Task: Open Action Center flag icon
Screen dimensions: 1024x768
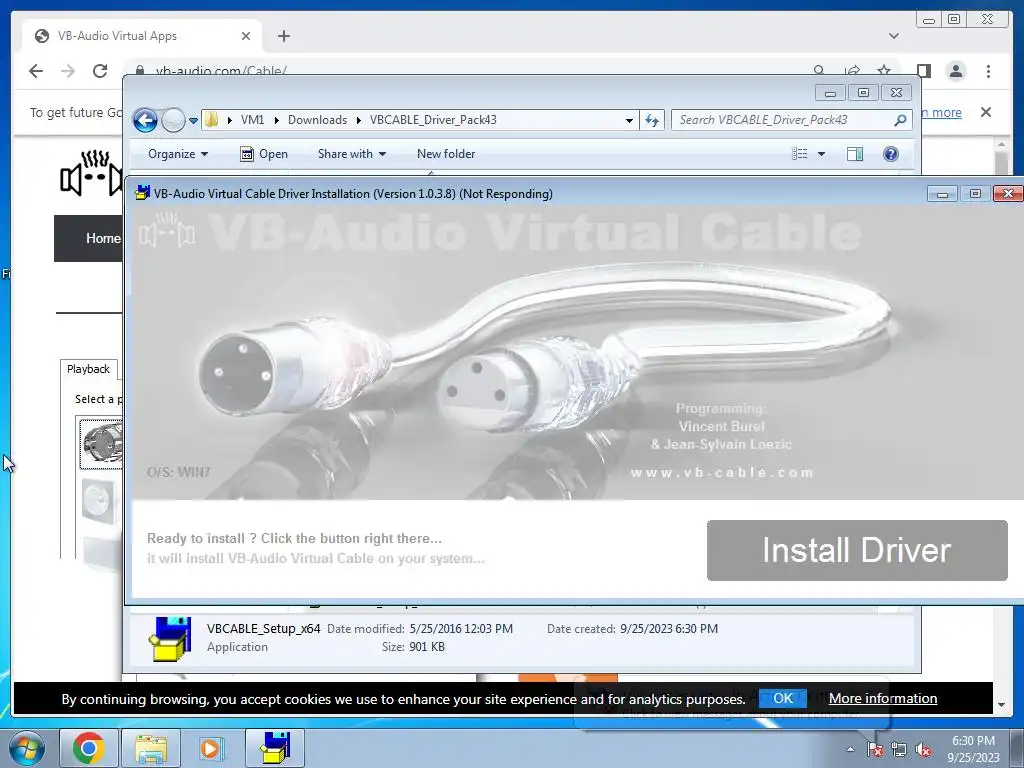Action: point(874,749)
